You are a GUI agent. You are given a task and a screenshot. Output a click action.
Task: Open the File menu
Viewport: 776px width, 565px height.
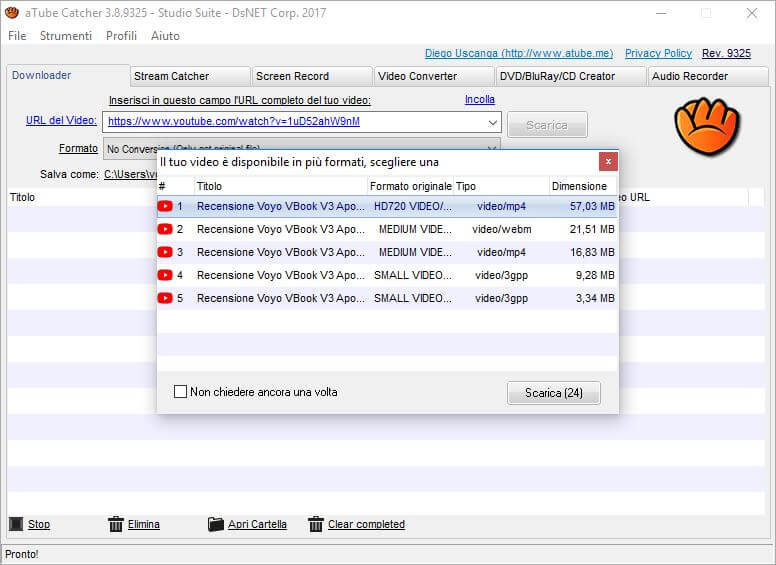click(x=17, y=36)
